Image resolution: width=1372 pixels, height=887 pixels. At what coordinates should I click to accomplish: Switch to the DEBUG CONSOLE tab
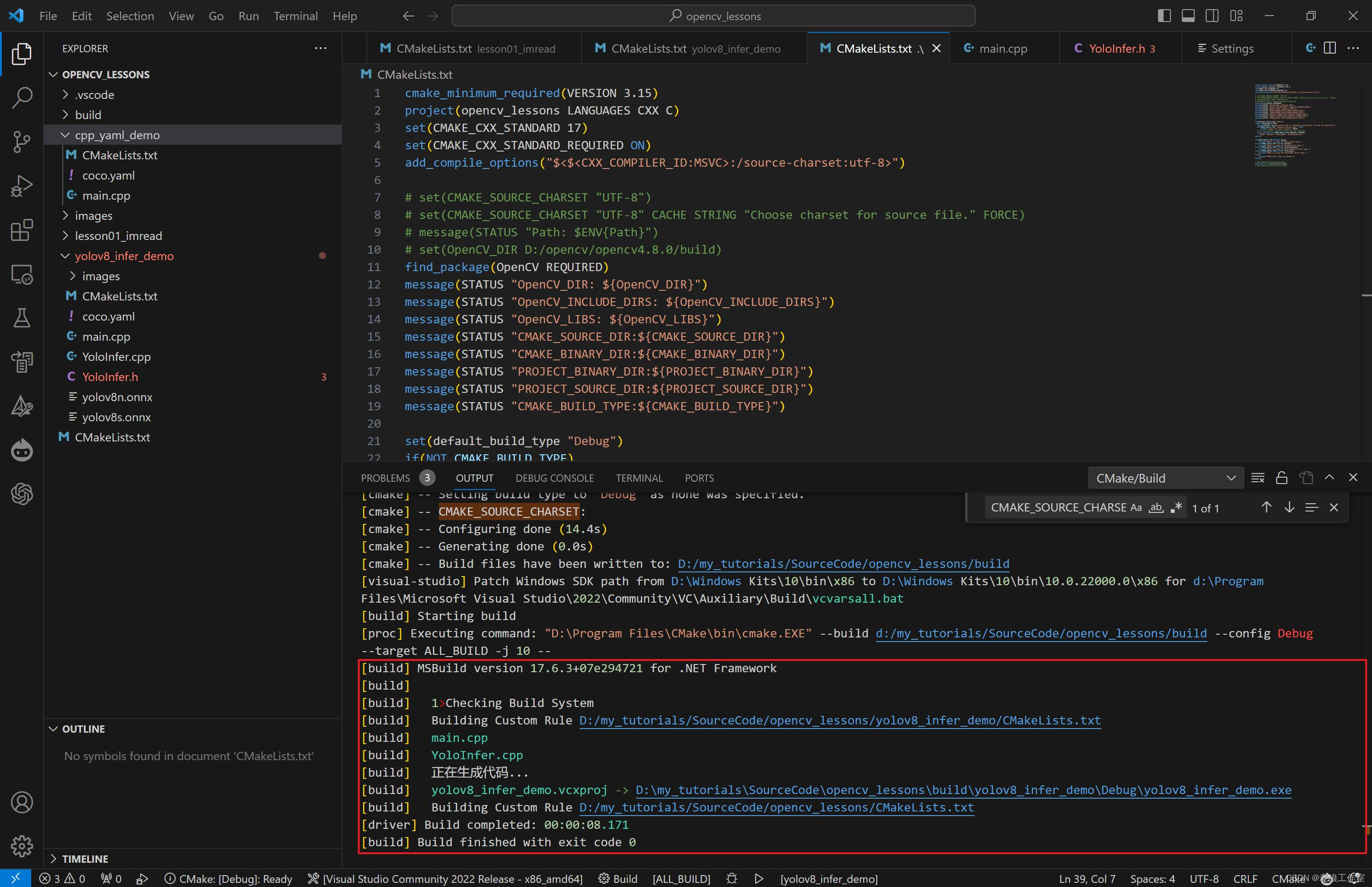pyautogui.click(x=554, y=478)
